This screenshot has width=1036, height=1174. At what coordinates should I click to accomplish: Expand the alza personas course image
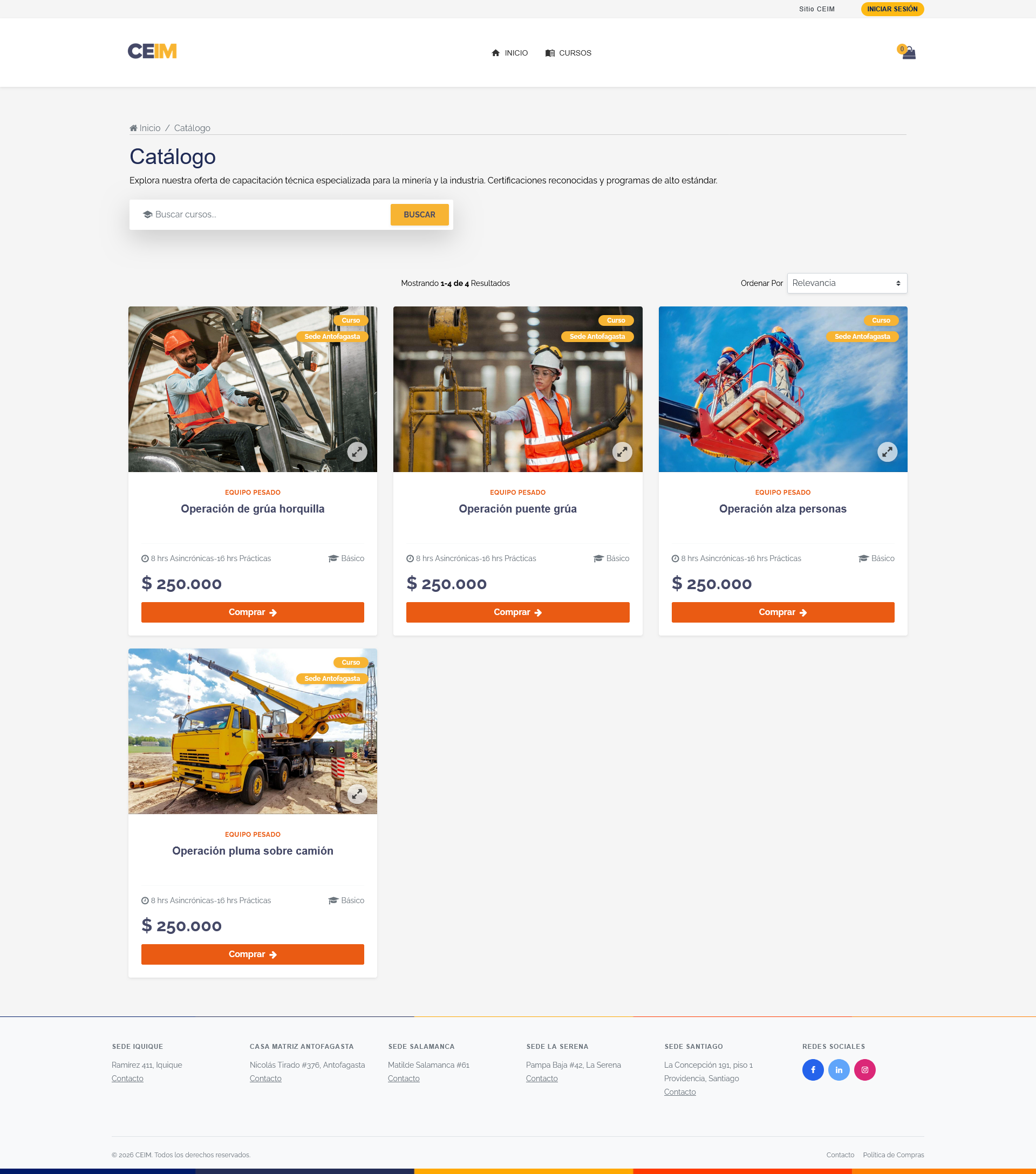point(887,452)
